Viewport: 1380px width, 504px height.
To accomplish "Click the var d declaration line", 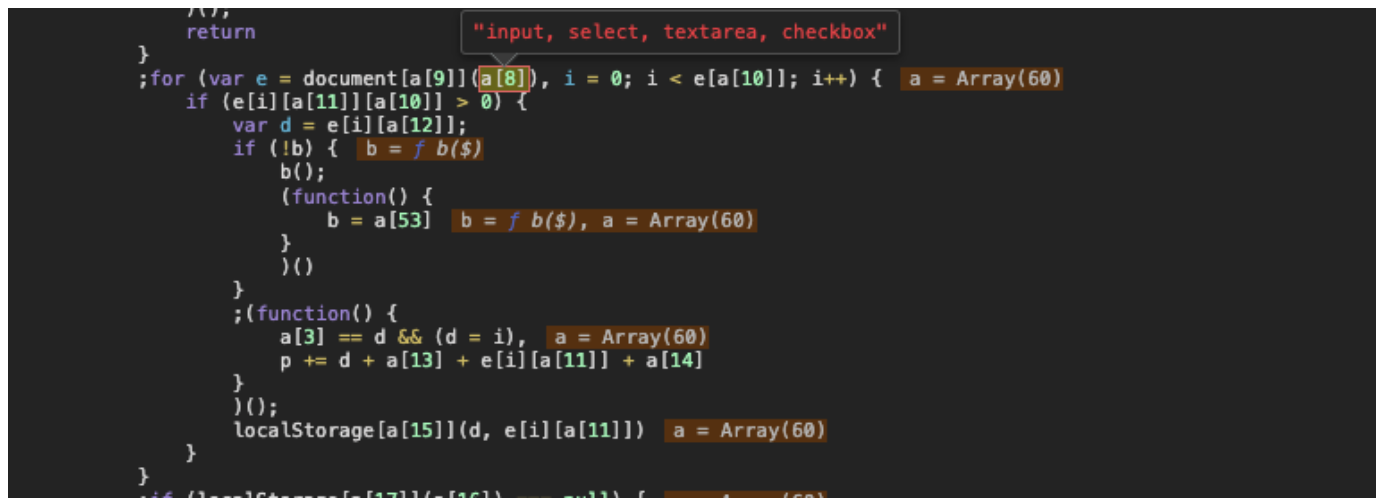I will (350, 125).
